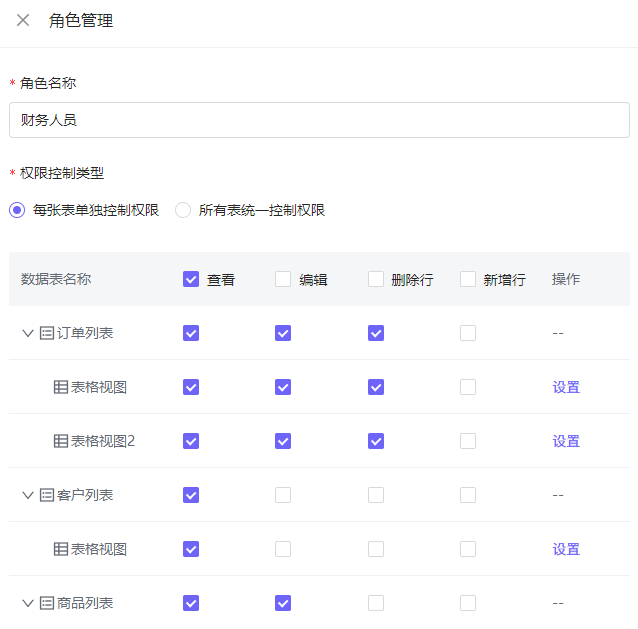This screenshot has width=638, height=629.
Task: Click the 表格视图2 grid icon
Action: (61, 441)
